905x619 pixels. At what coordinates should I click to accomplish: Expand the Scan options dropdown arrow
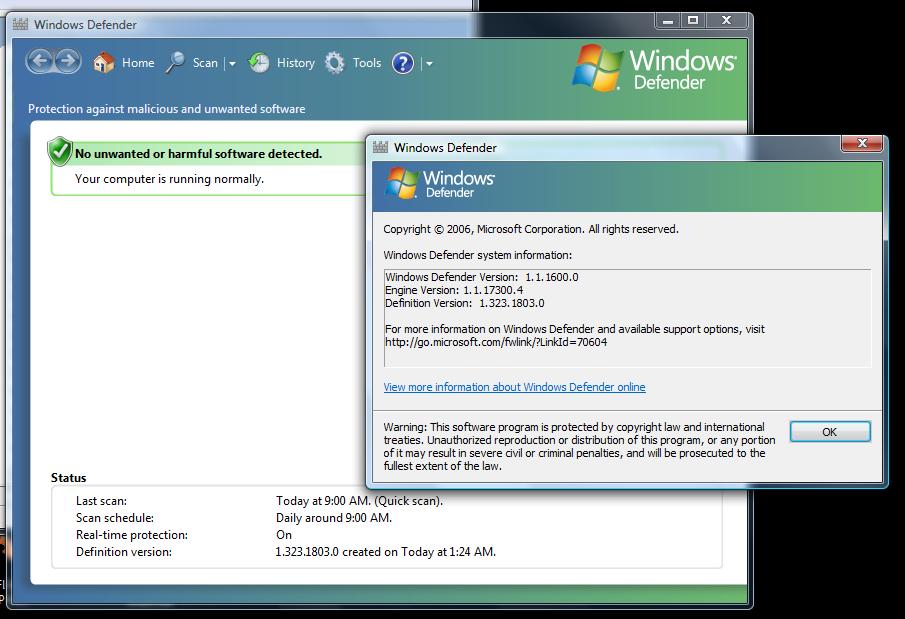click(x=232, y=64)
